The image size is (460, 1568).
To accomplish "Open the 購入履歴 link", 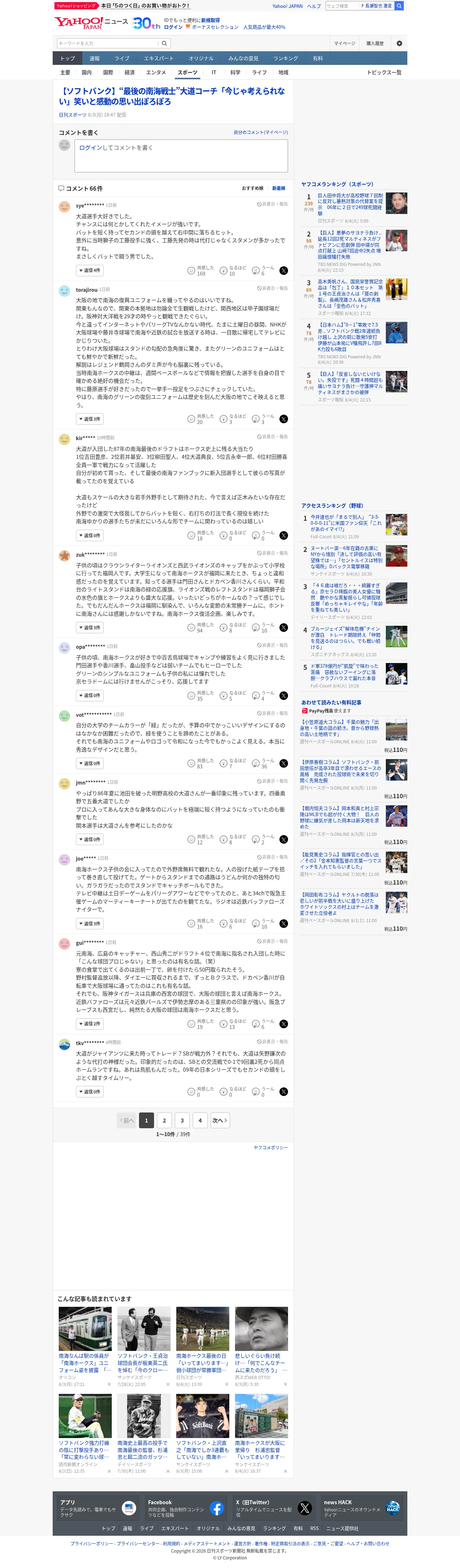I will (x=375, y=43).
